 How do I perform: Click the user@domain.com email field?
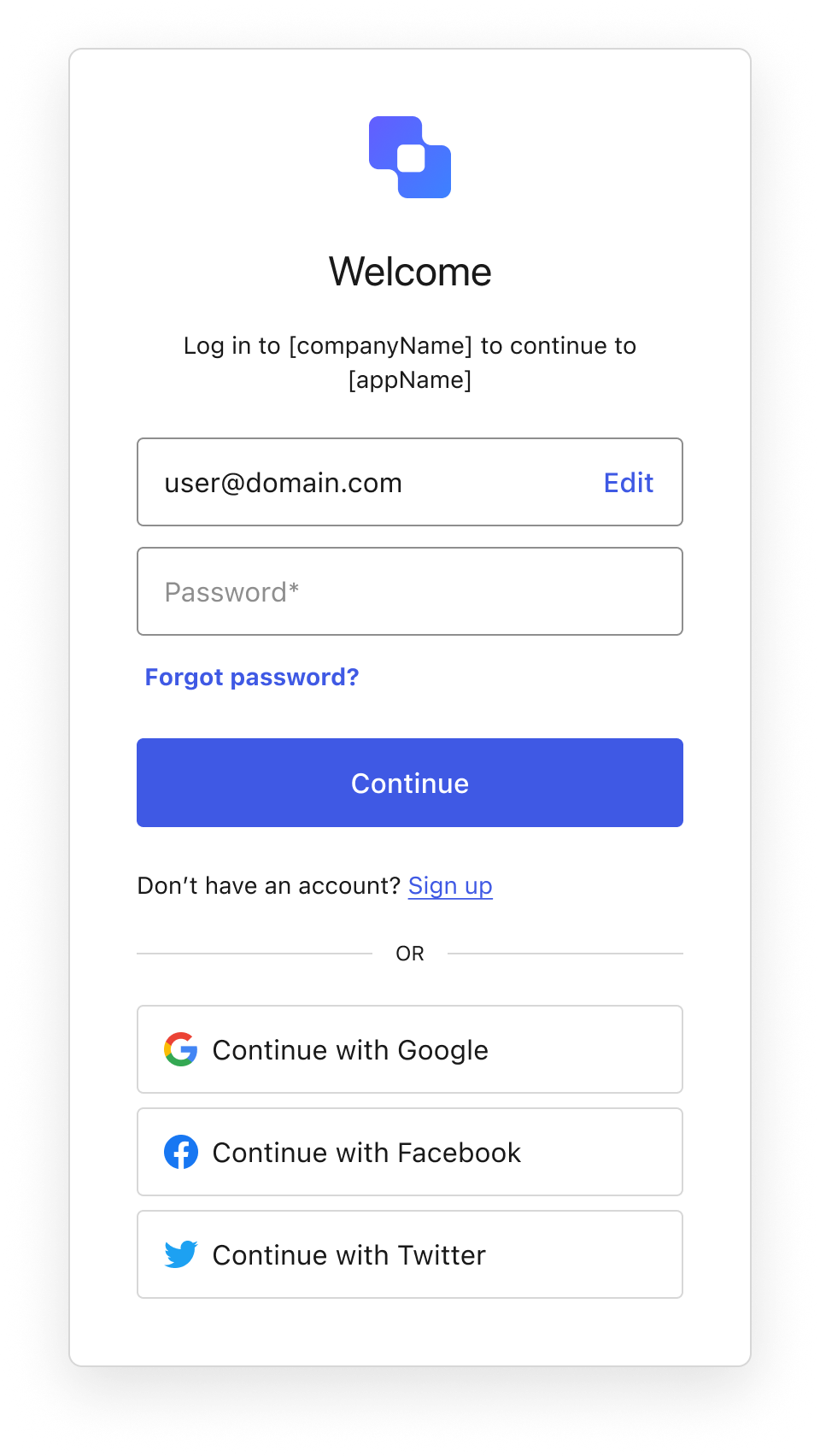(410, 482)
